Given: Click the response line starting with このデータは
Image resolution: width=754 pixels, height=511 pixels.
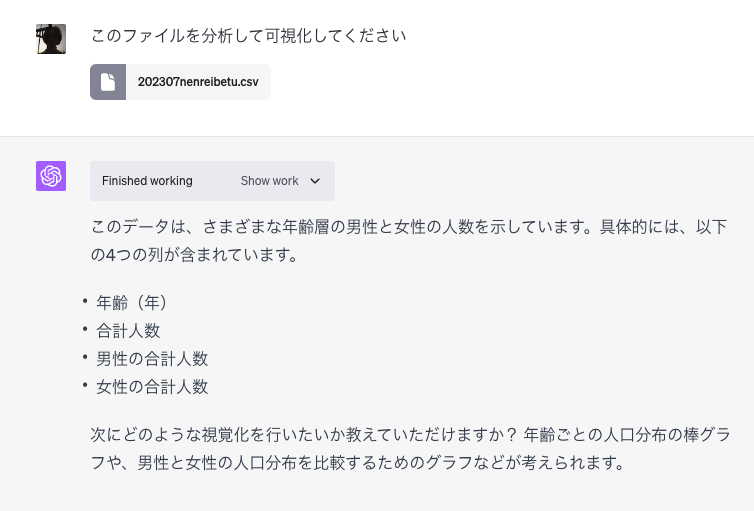Looking at the screenshot, I should [x=409, y=227].
